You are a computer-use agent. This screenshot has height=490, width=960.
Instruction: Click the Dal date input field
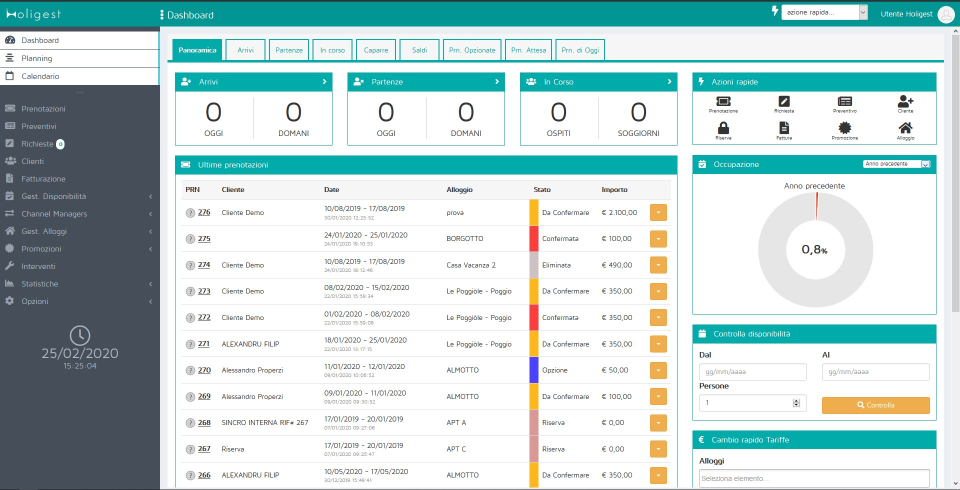coord(753,372)
